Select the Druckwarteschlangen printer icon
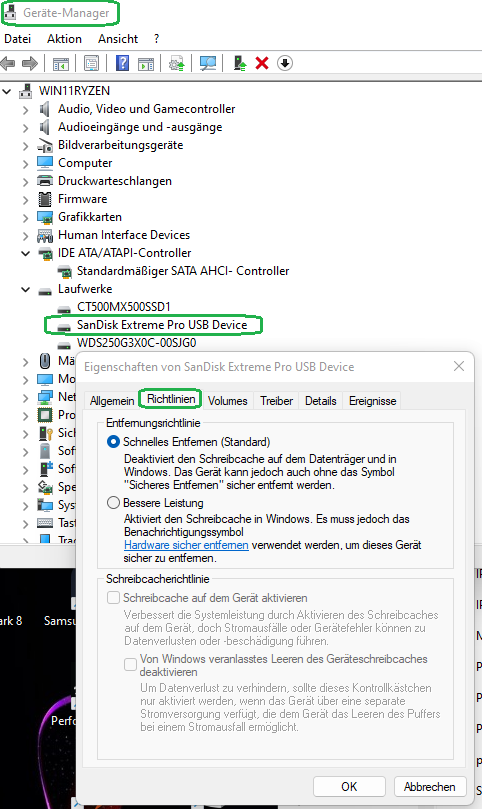 (x=45, y=181)
